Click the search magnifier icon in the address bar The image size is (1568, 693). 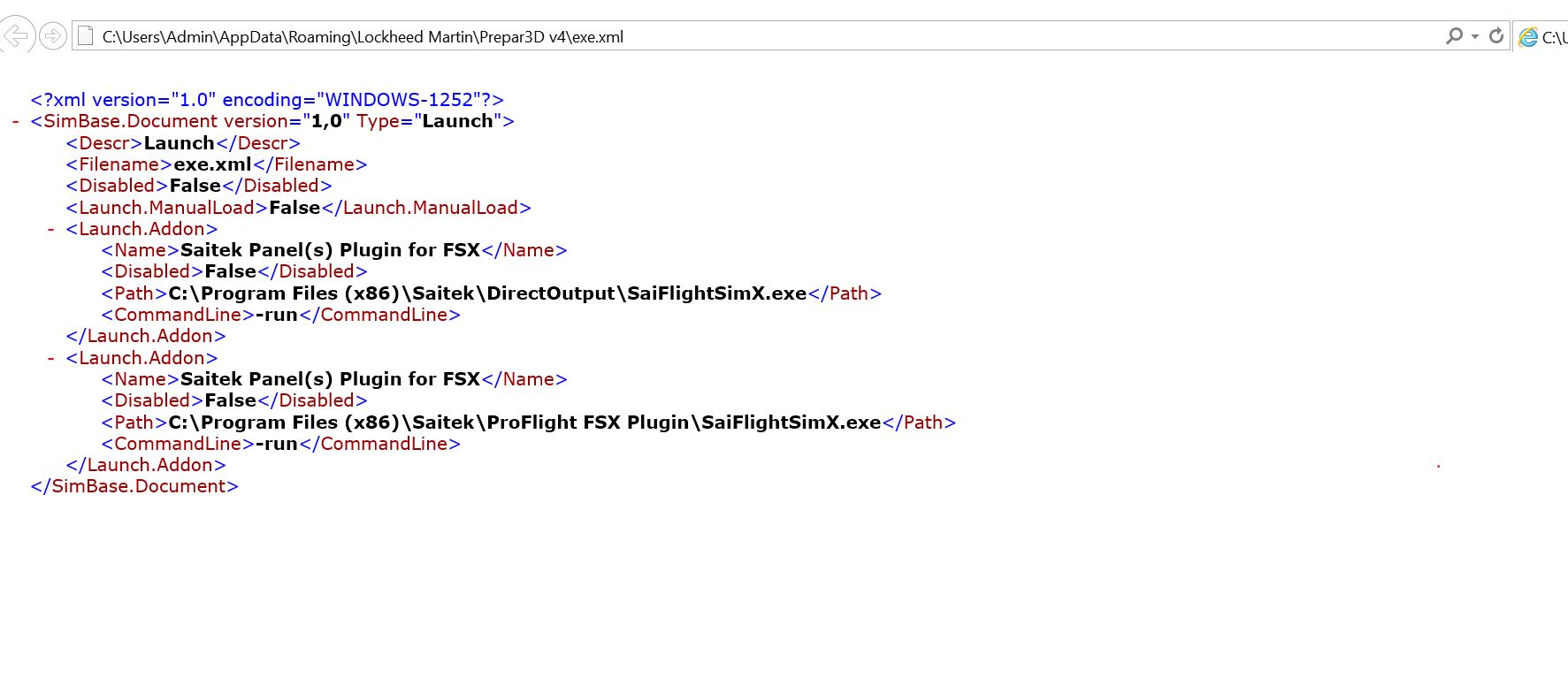coord(1454,36)
